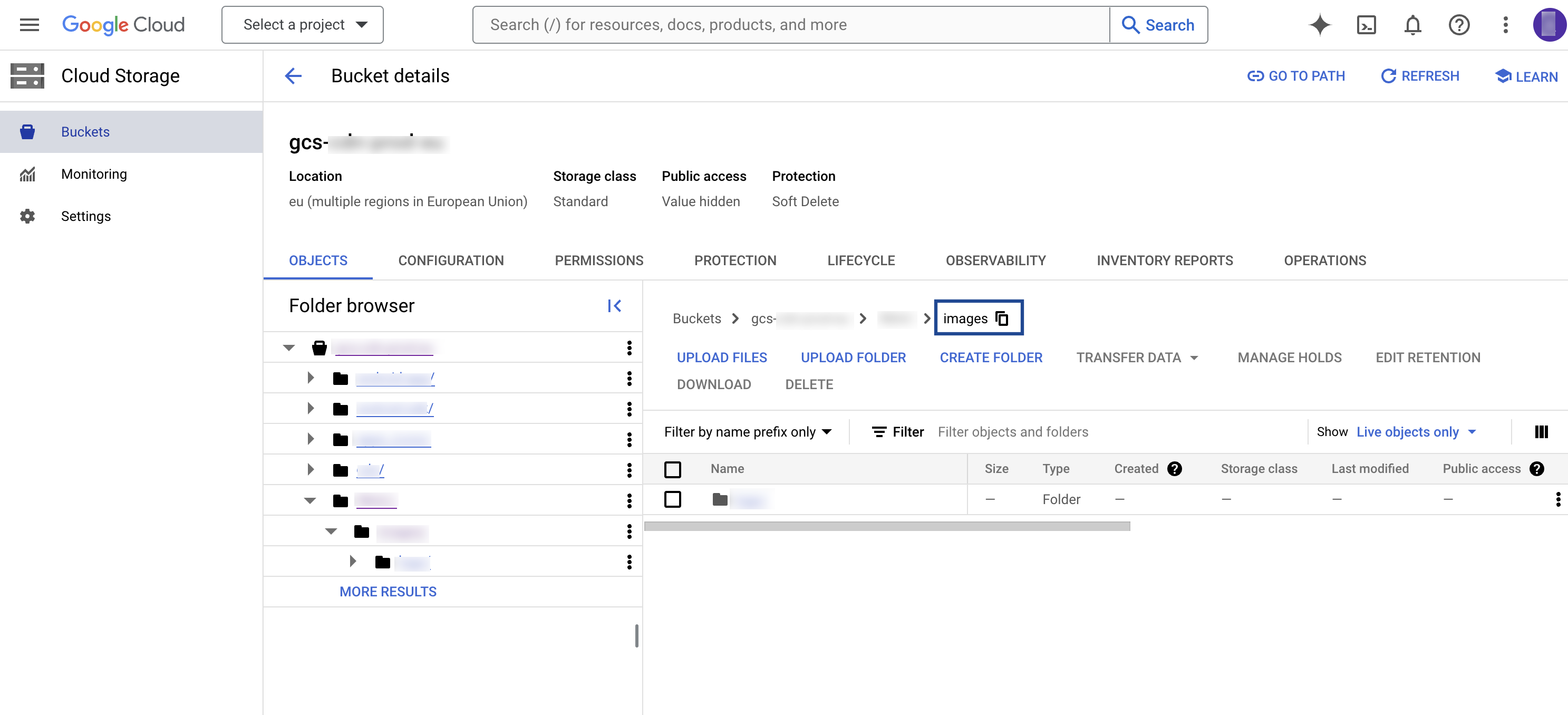The image size is (1568, 715).
Task: Check the folder row checkbox
Action: coord(672,499)
